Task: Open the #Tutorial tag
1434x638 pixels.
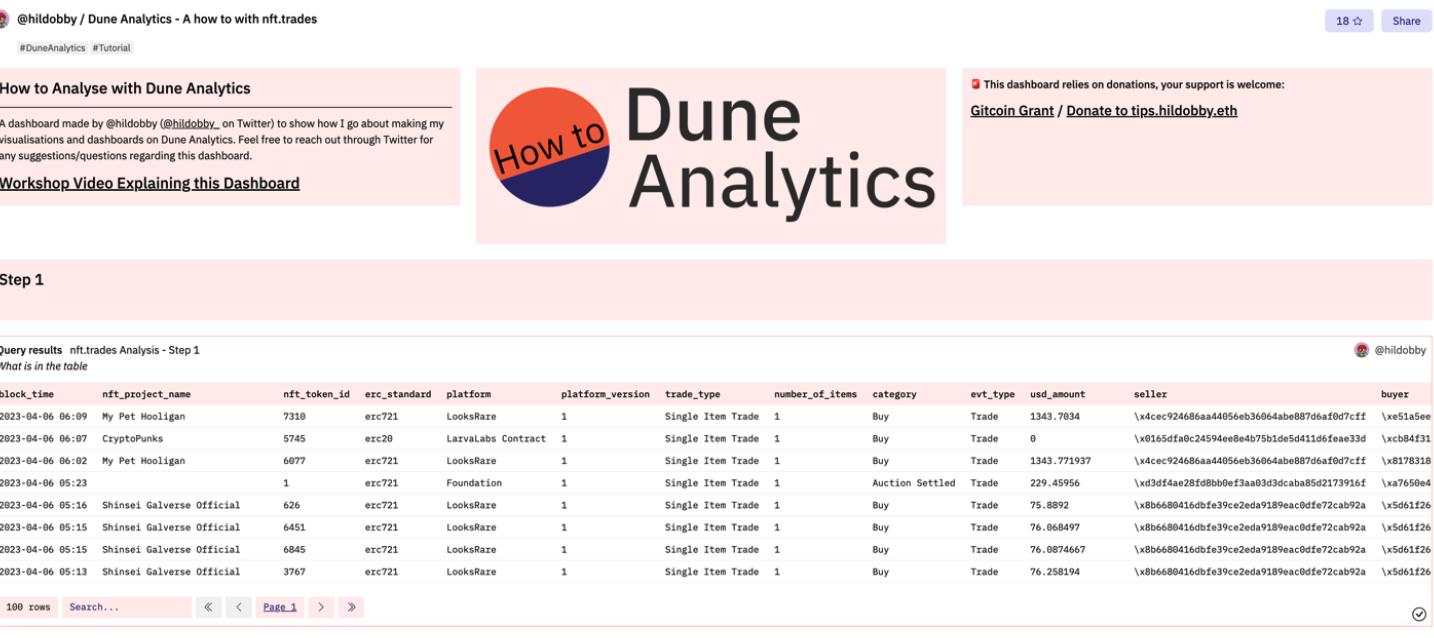Action: (x=112, y=48)
